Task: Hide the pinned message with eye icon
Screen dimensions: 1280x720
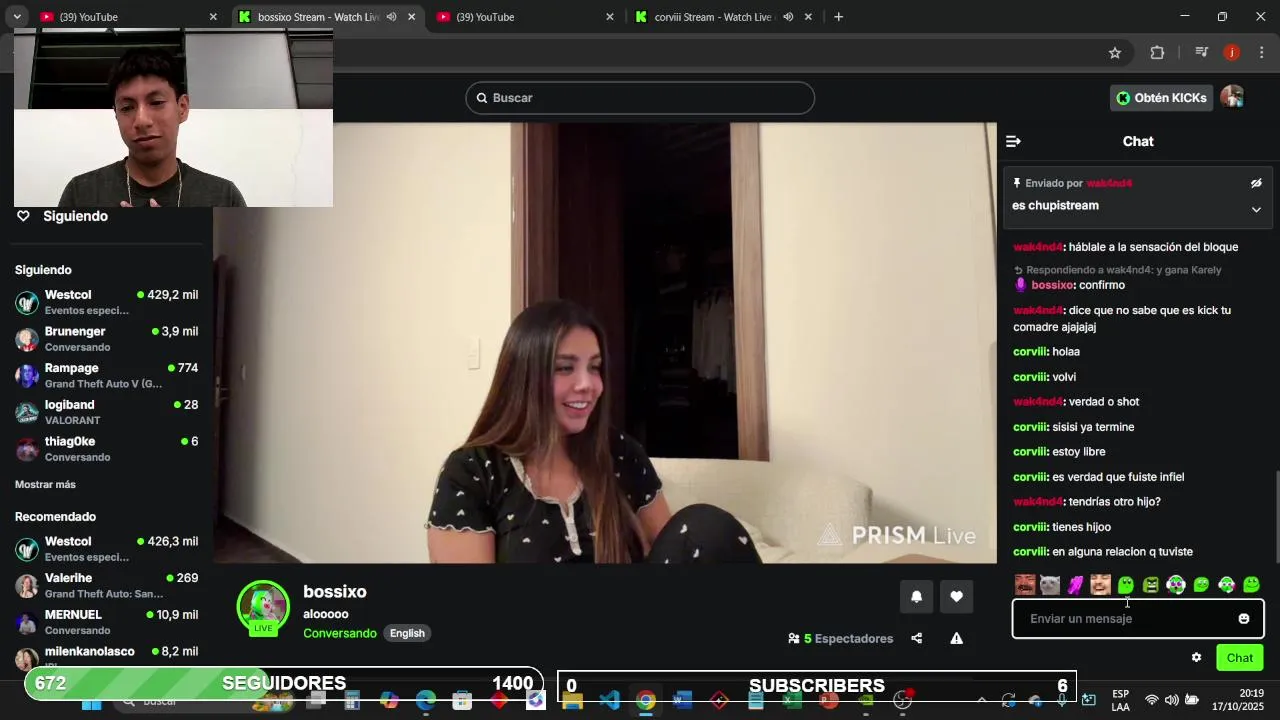Action: pos(1256,183)
